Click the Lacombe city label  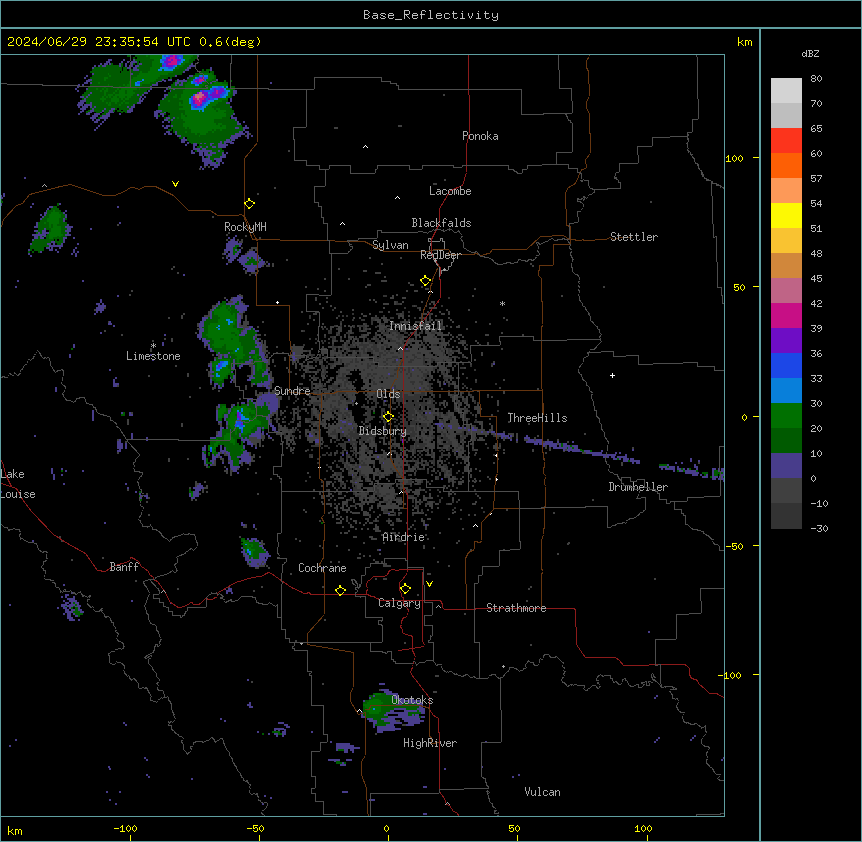tap(450, 191)
